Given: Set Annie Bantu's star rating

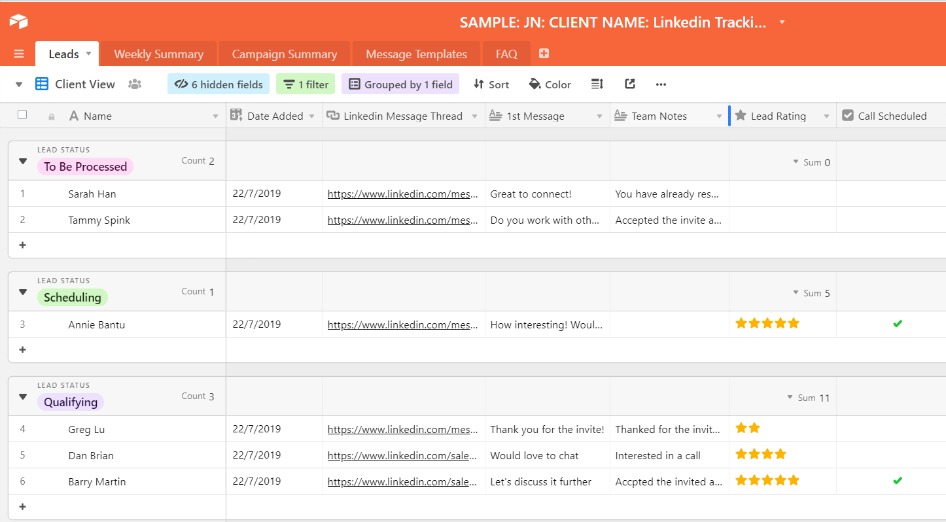Looking at the screenshot, I should coord(767,323).
